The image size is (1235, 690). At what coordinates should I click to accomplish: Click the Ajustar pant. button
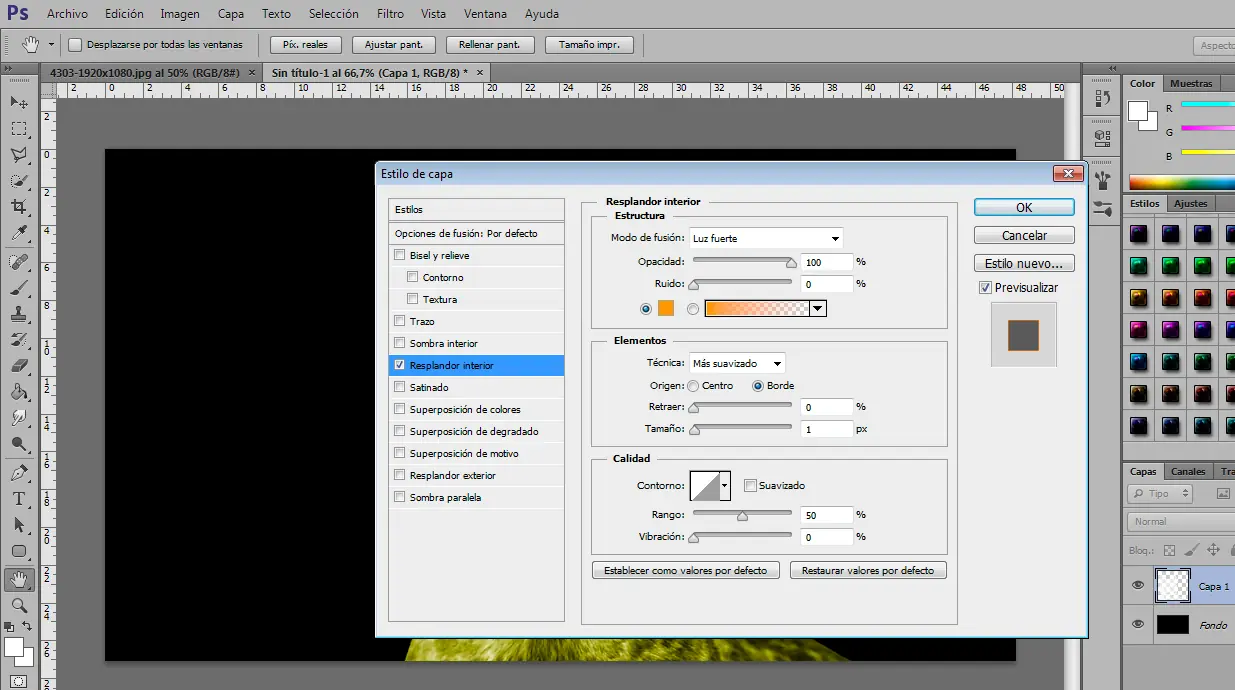(x=394, y=45)
